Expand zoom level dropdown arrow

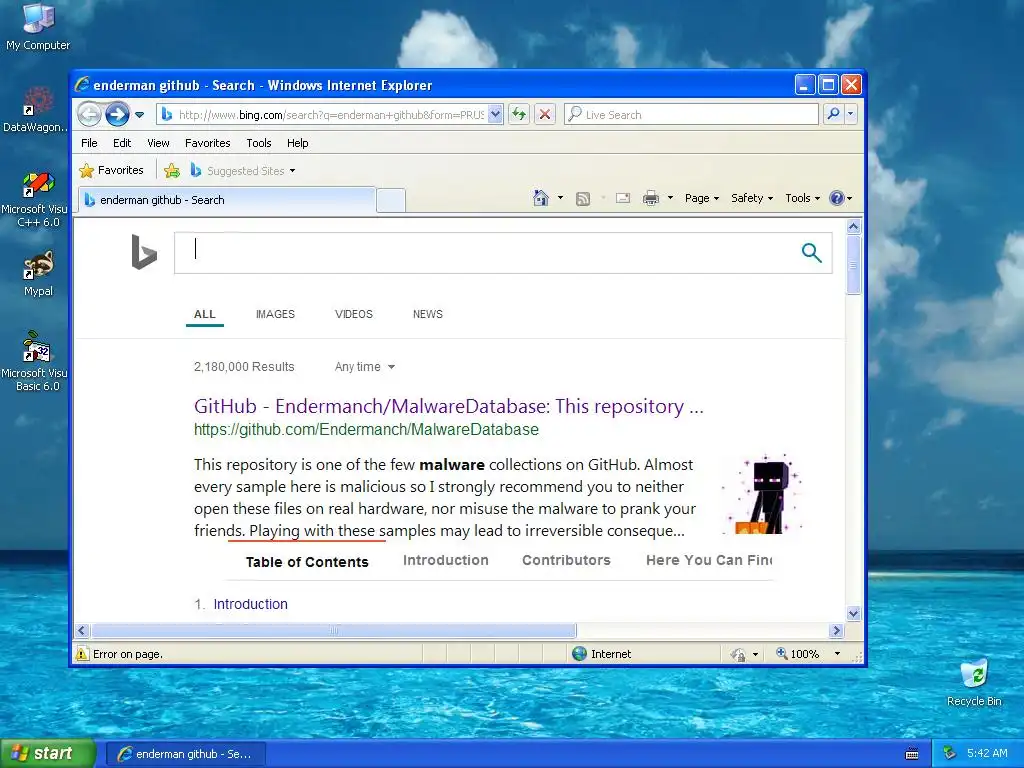pos(837,654)
